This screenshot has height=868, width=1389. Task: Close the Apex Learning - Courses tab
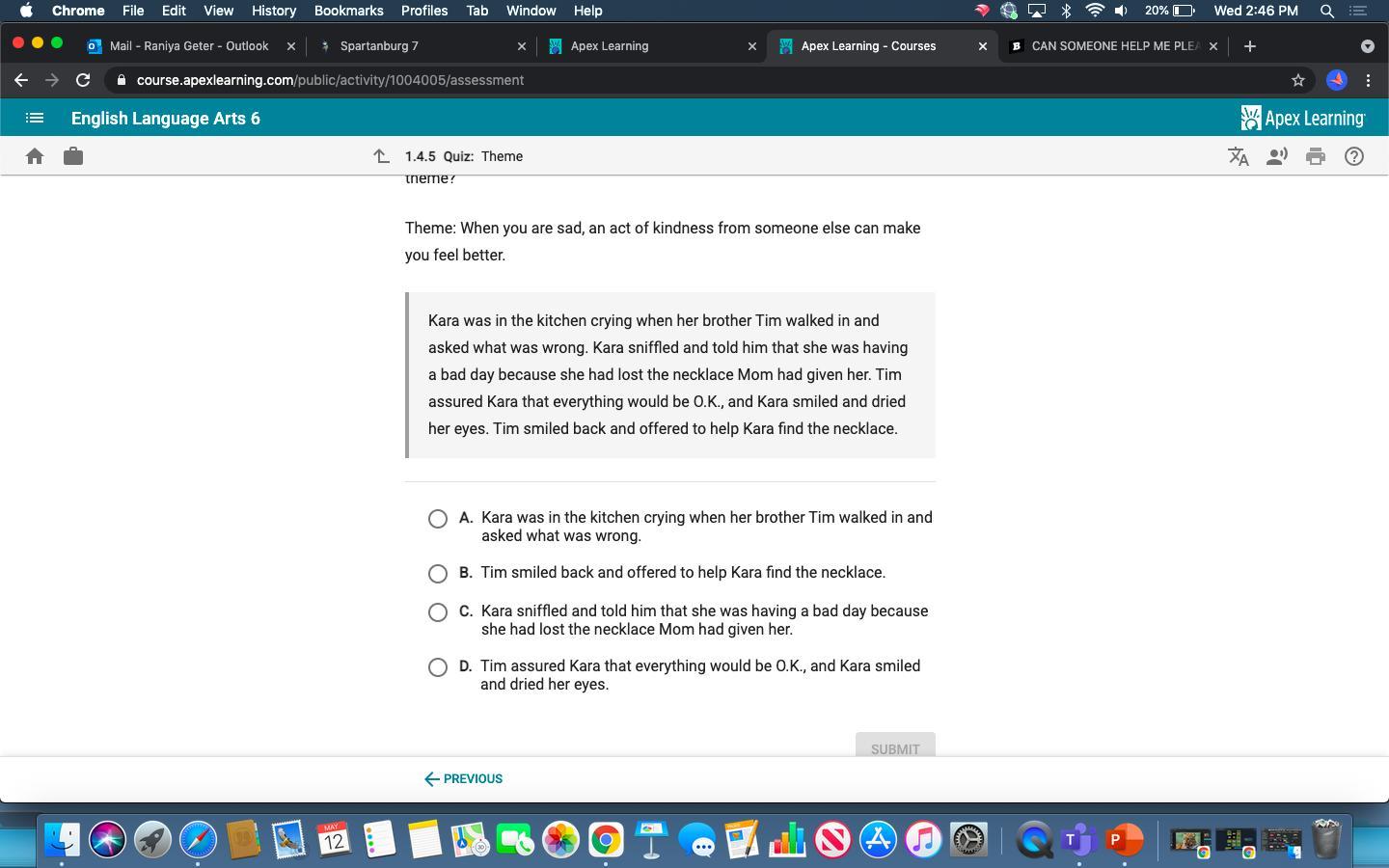[983, 45]
